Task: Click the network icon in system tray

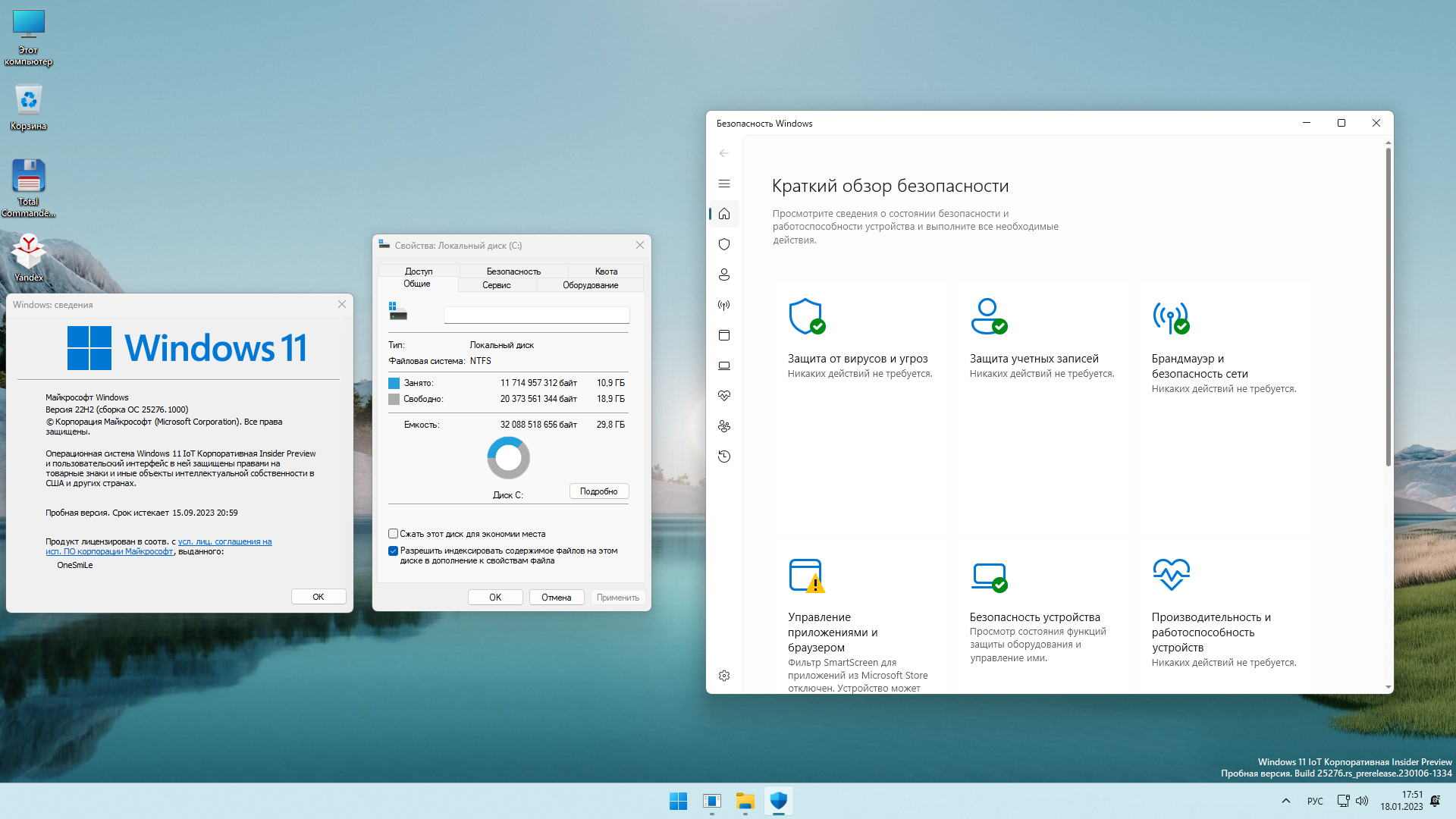Action: click(1343, 801)
